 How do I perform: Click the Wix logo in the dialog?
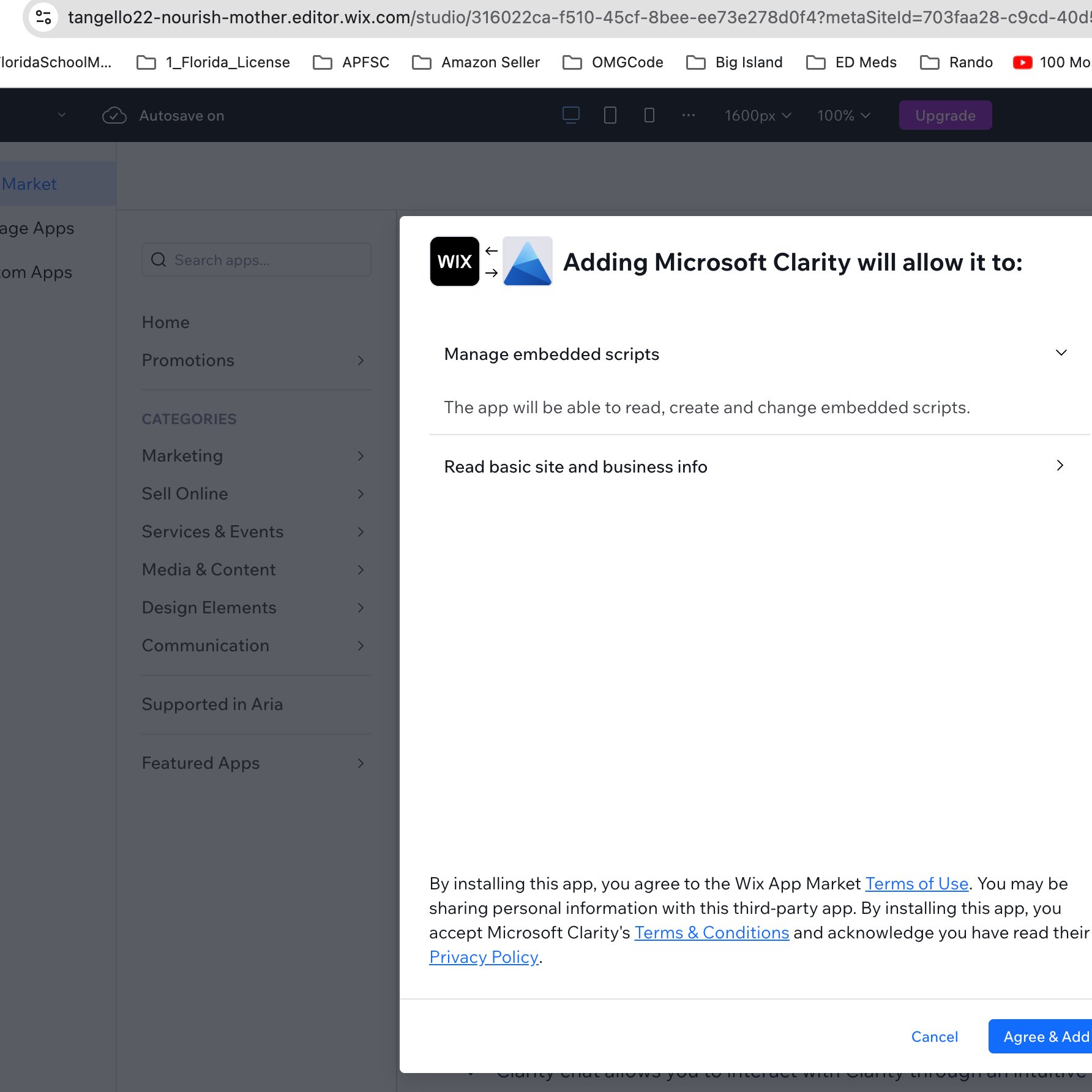click(x=454, y=261)
